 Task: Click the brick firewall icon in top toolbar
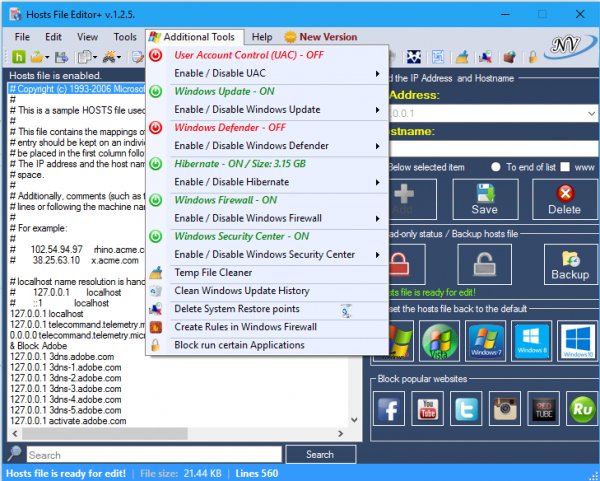[509, 57]
